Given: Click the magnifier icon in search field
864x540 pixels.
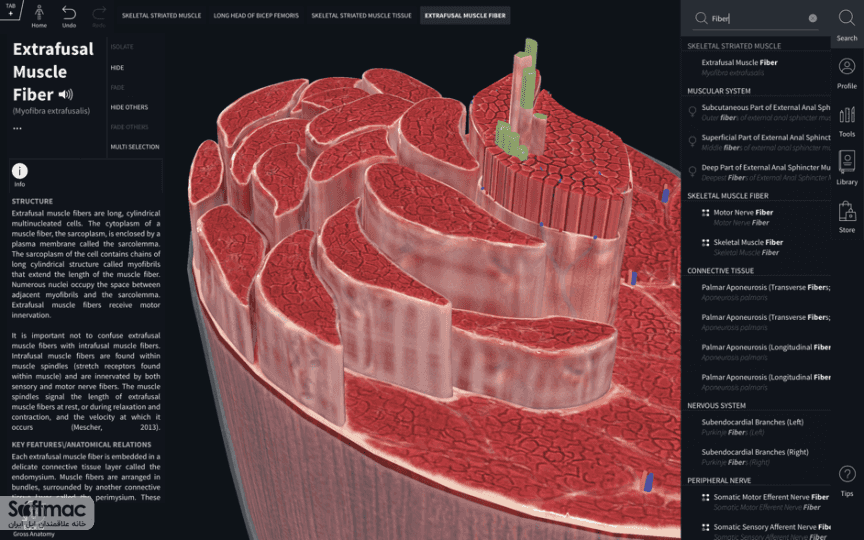Looking at the screenshot, I should [701, 18].
